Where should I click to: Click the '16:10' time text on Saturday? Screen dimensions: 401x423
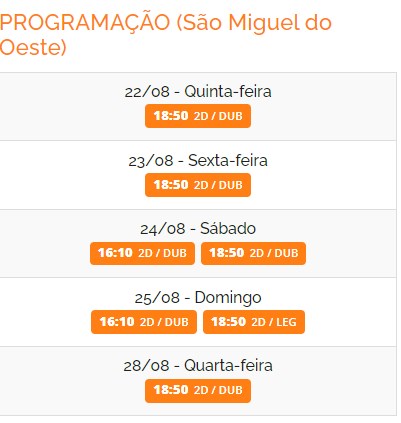tap(115, 253)
